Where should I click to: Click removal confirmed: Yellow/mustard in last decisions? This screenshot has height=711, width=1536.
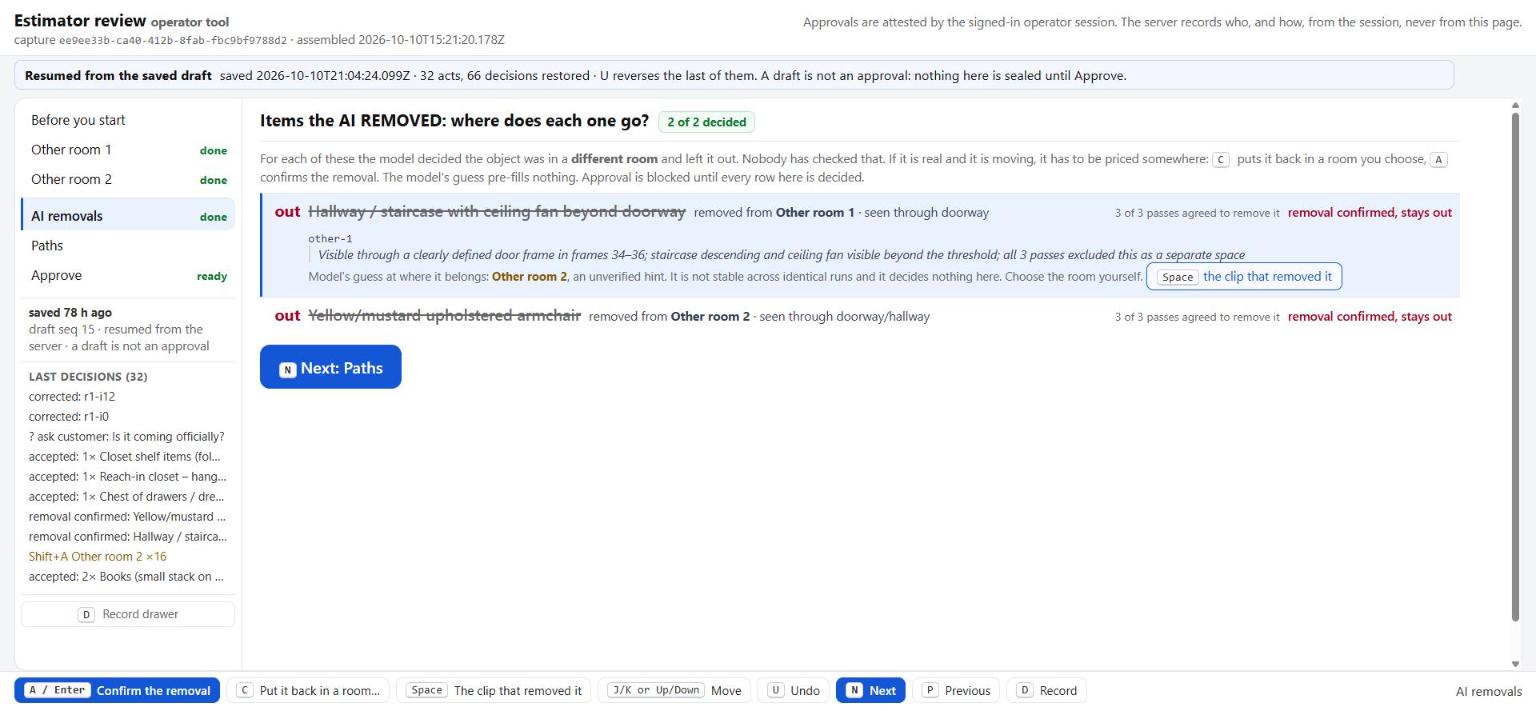tap(128, 517)
